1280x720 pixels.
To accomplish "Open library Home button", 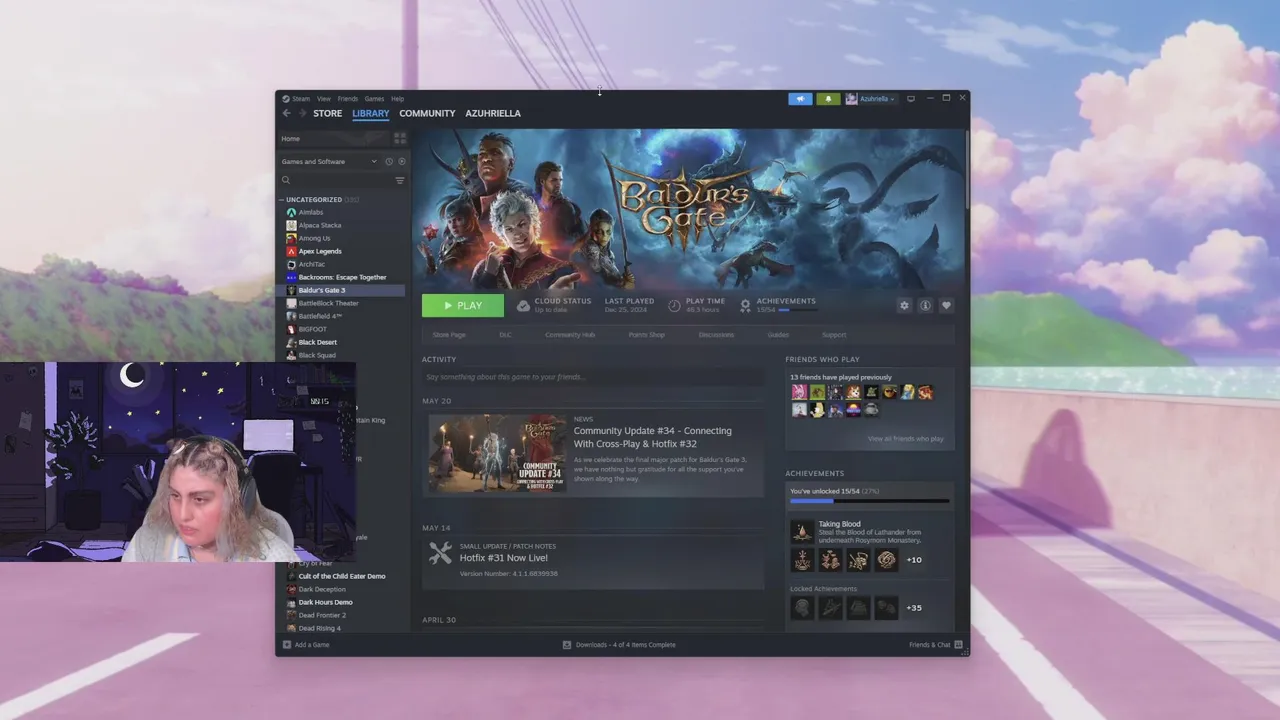I will pyautogui.click(x=333, y=138).
